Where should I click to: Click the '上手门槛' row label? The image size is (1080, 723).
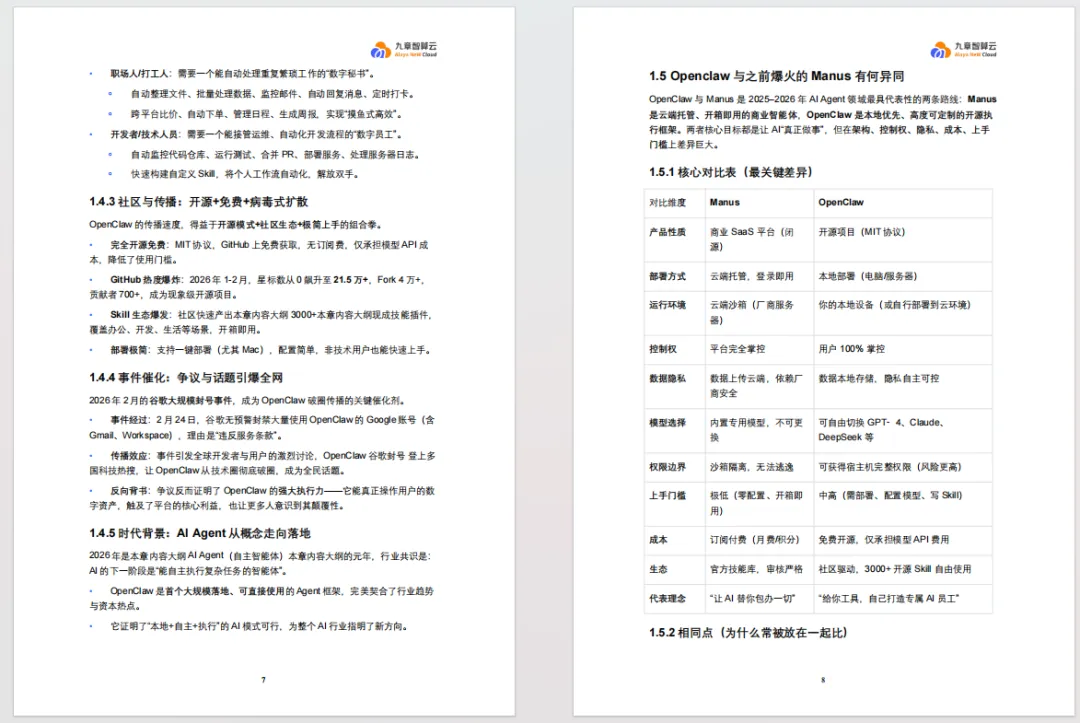pyautogui.click(x=667, y=496)
